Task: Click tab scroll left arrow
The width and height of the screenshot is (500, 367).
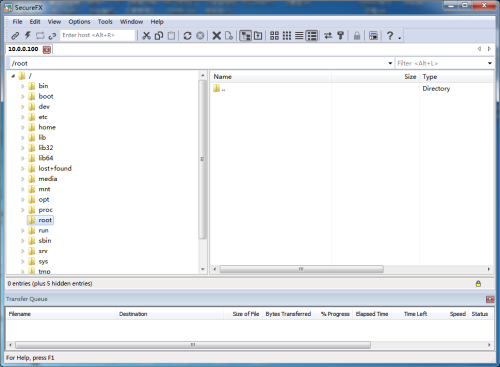Action: pyautogui.click(x=479, y=49)
